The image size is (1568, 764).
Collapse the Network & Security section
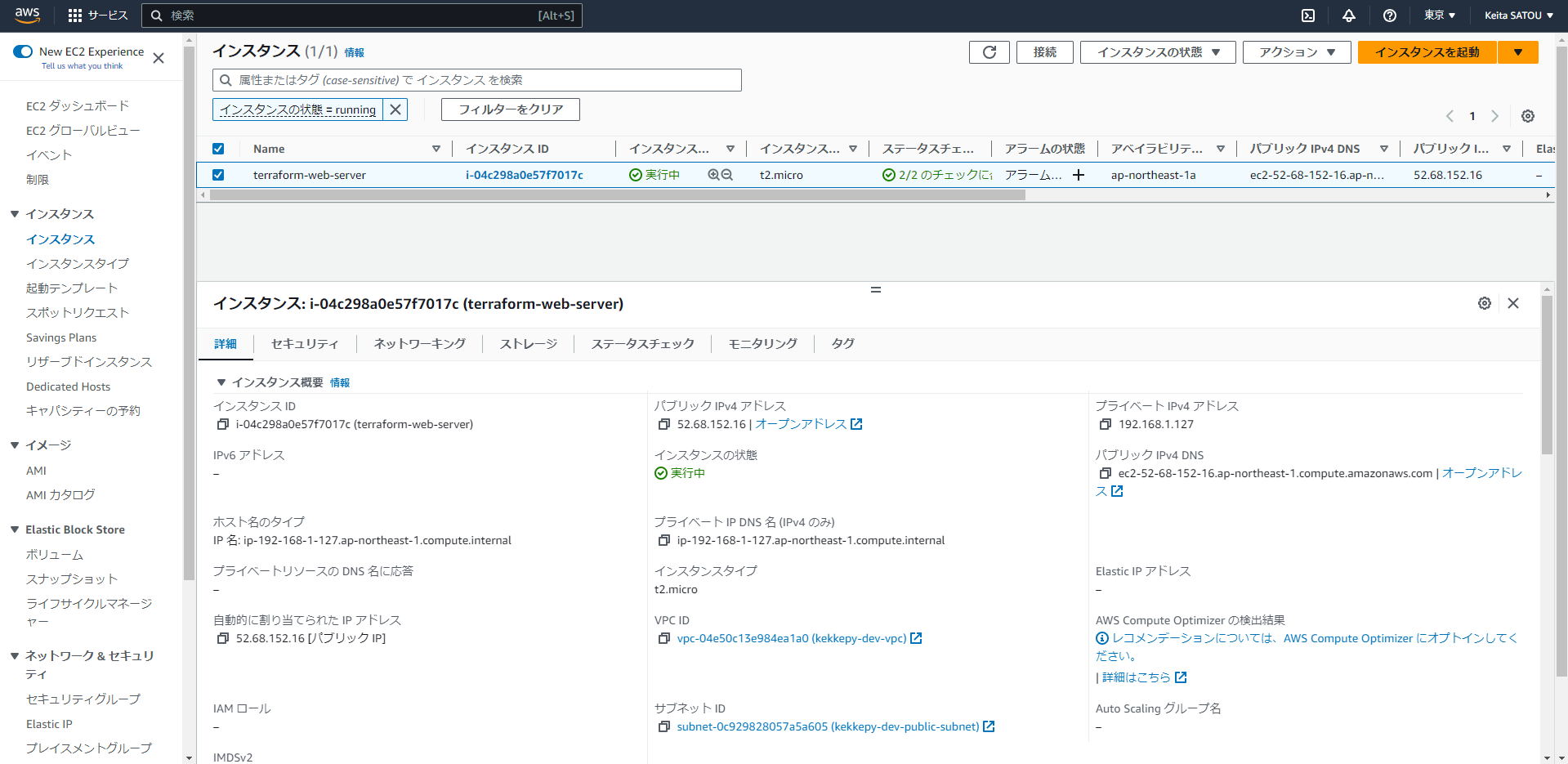15,656
